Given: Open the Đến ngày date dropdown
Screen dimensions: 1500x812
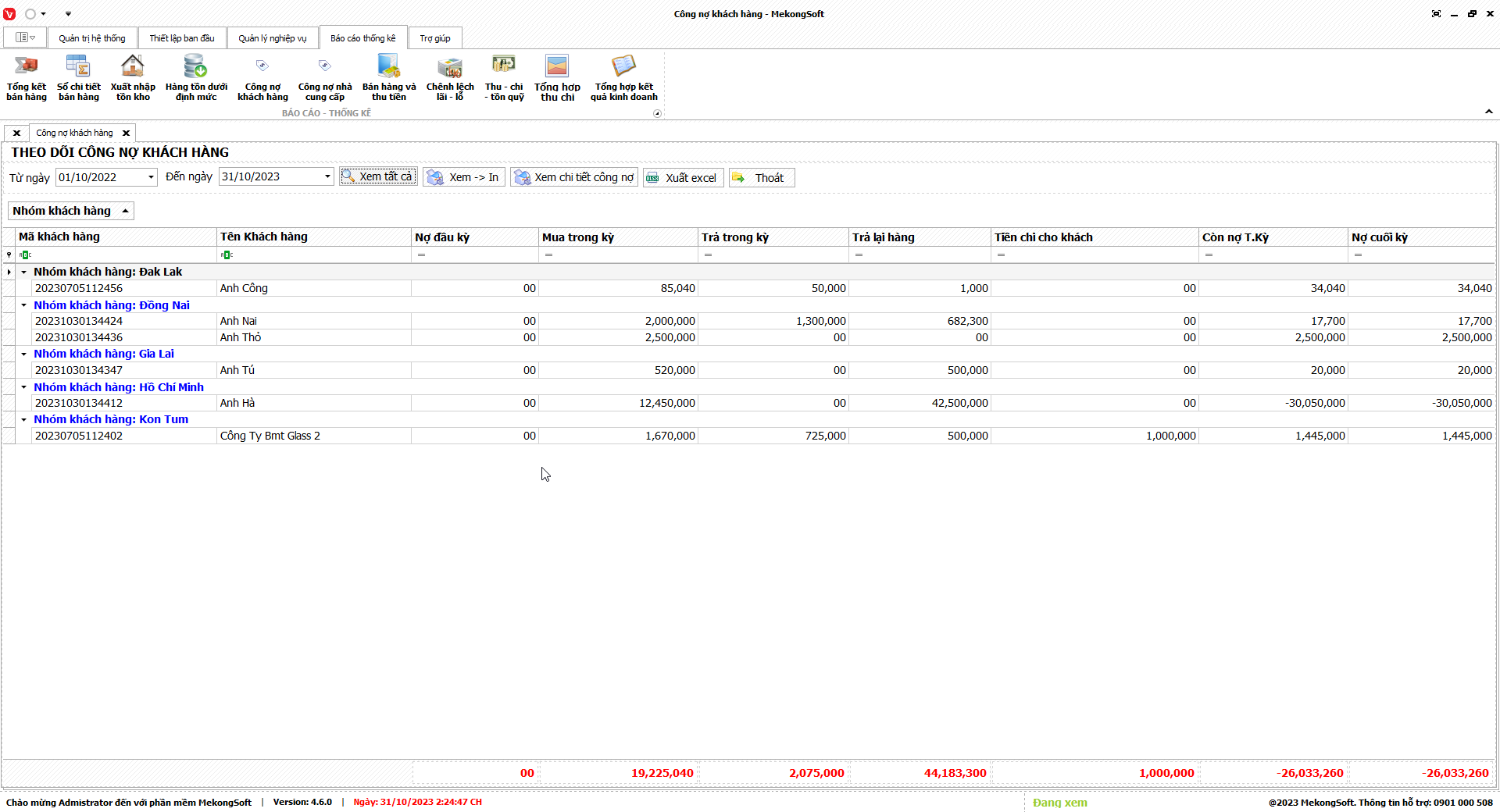Looking at the screenshot, I should point(327,177).
